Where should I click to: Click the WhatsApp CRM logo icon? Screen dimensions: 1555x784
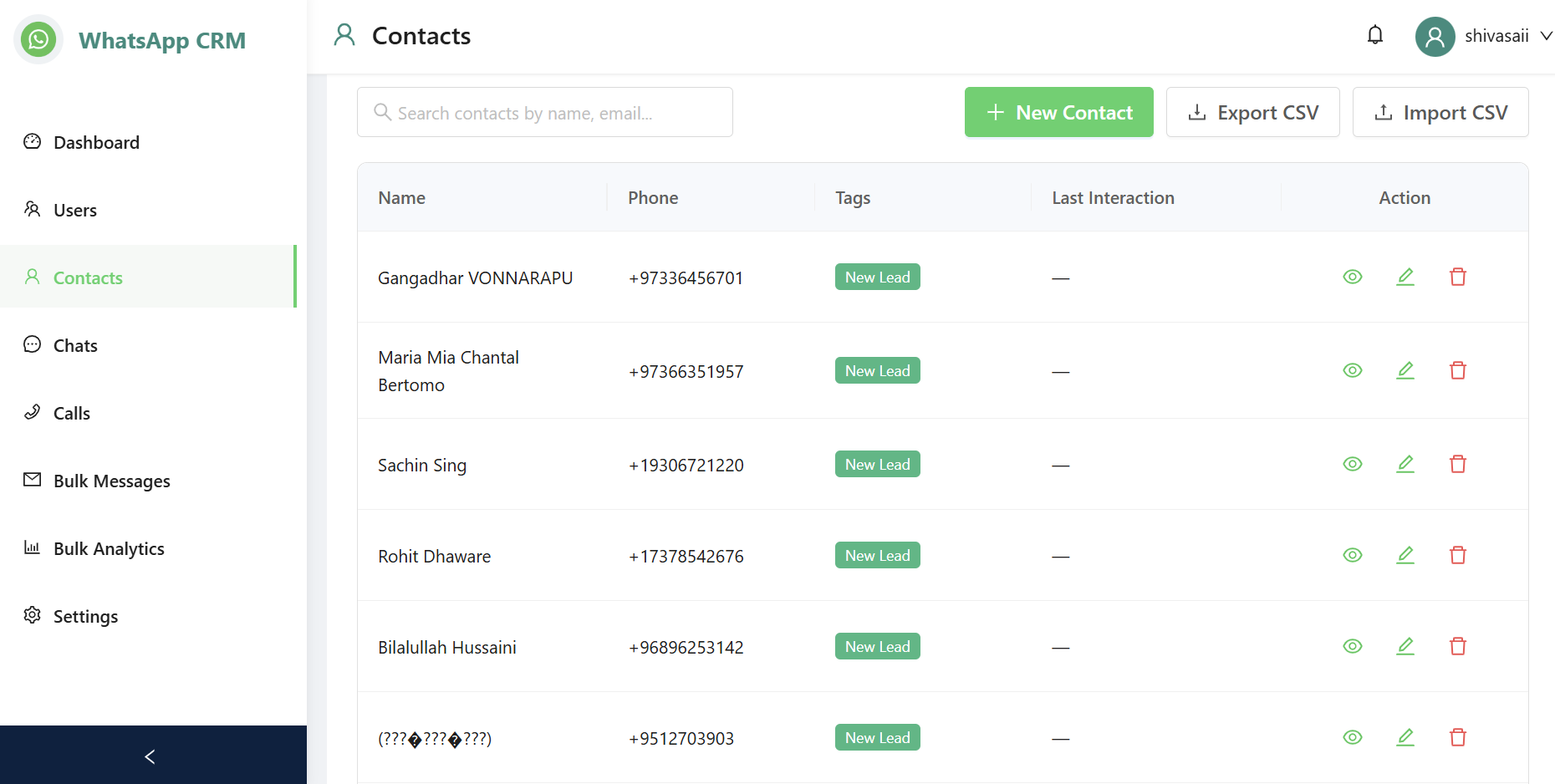click(x=38, y=39)
